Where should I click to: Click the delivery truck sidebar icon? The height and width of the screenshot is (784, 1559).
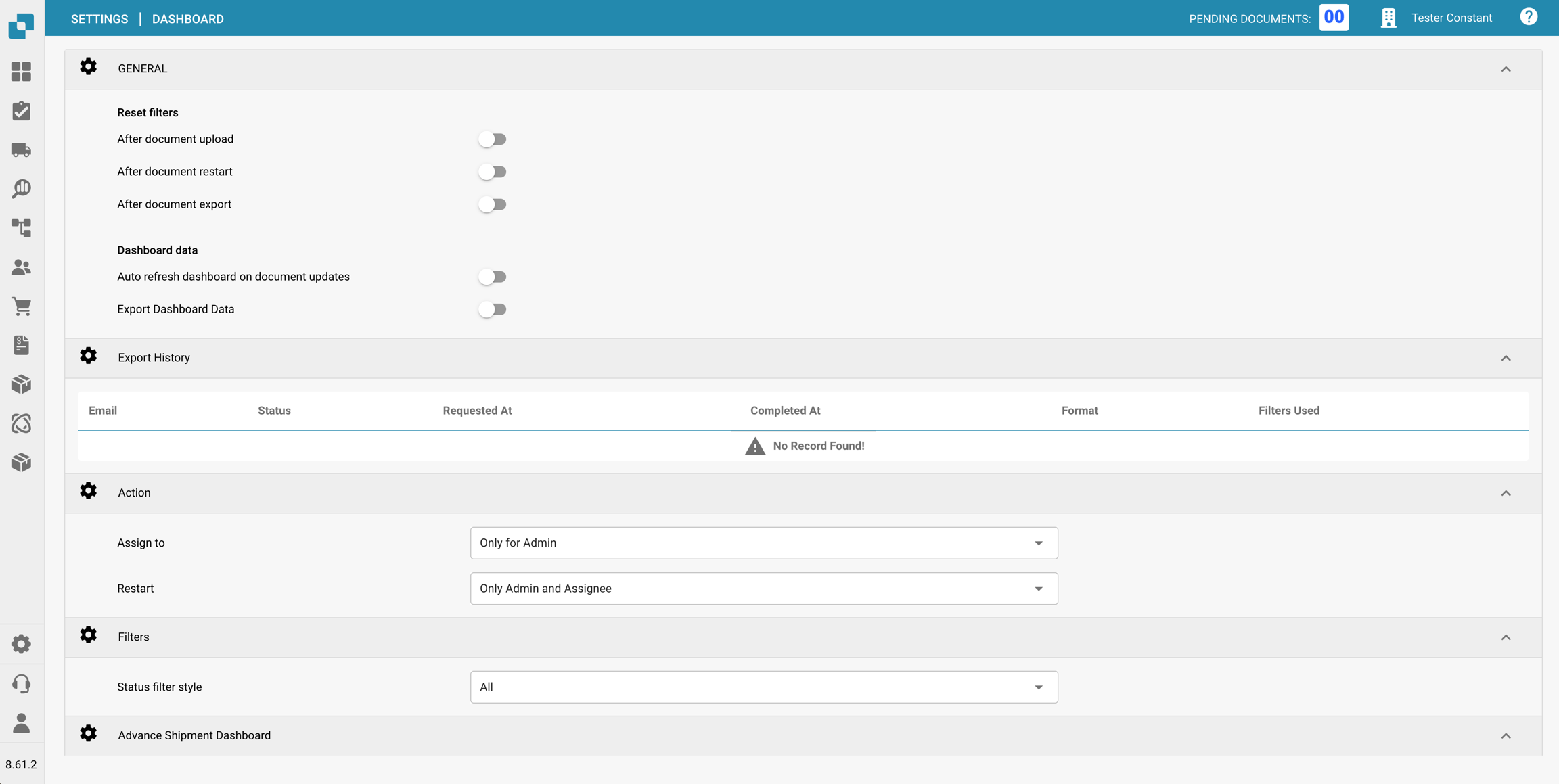[x=21, y=149]
